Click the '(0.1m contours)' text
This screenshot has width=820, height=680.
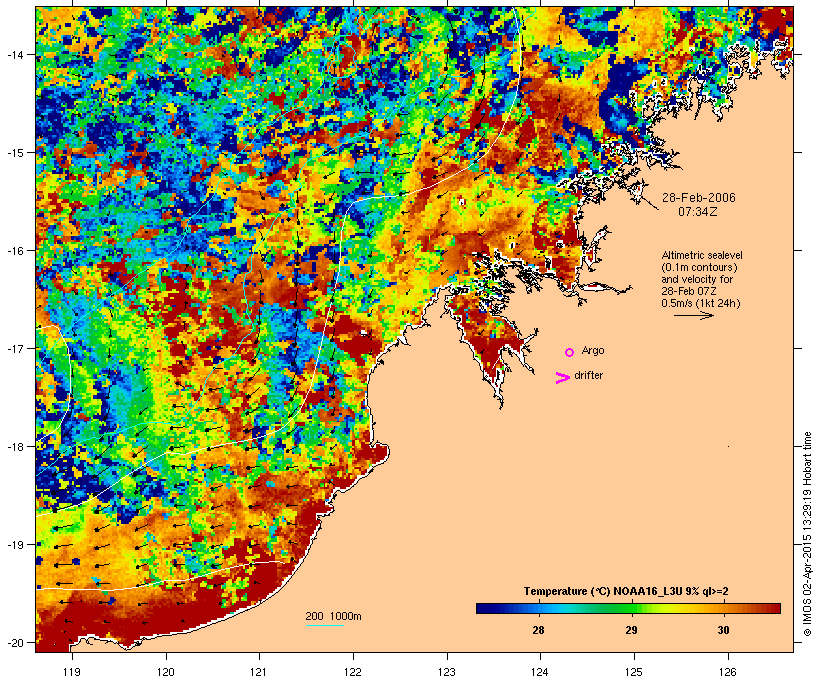click(x=699, y=267)
